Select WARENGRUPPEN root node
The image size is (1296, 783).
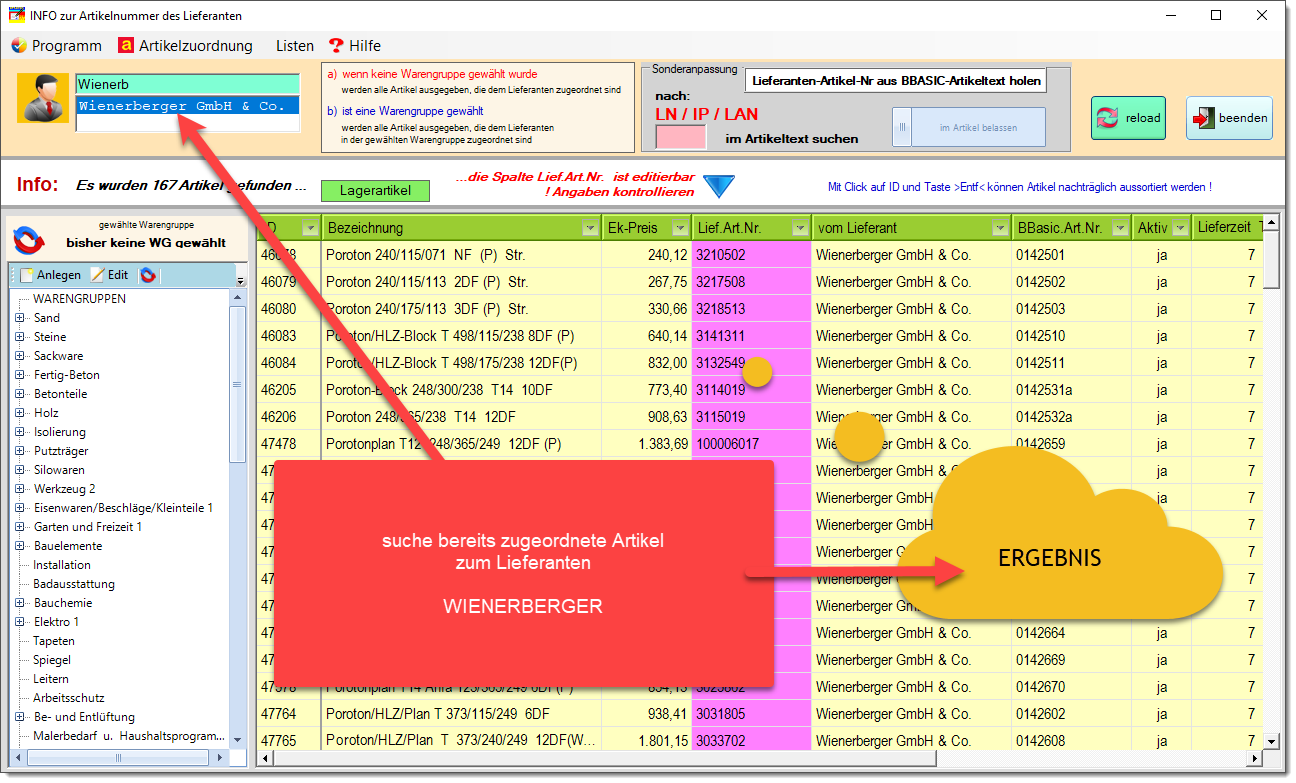[79, 299]
